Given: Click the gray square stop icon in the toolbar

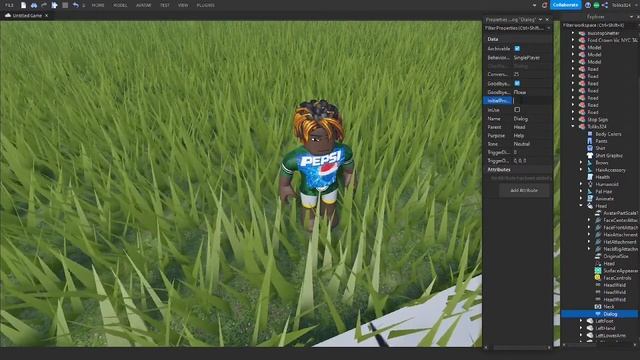Looking at the screenshot, I should (65, 5).
